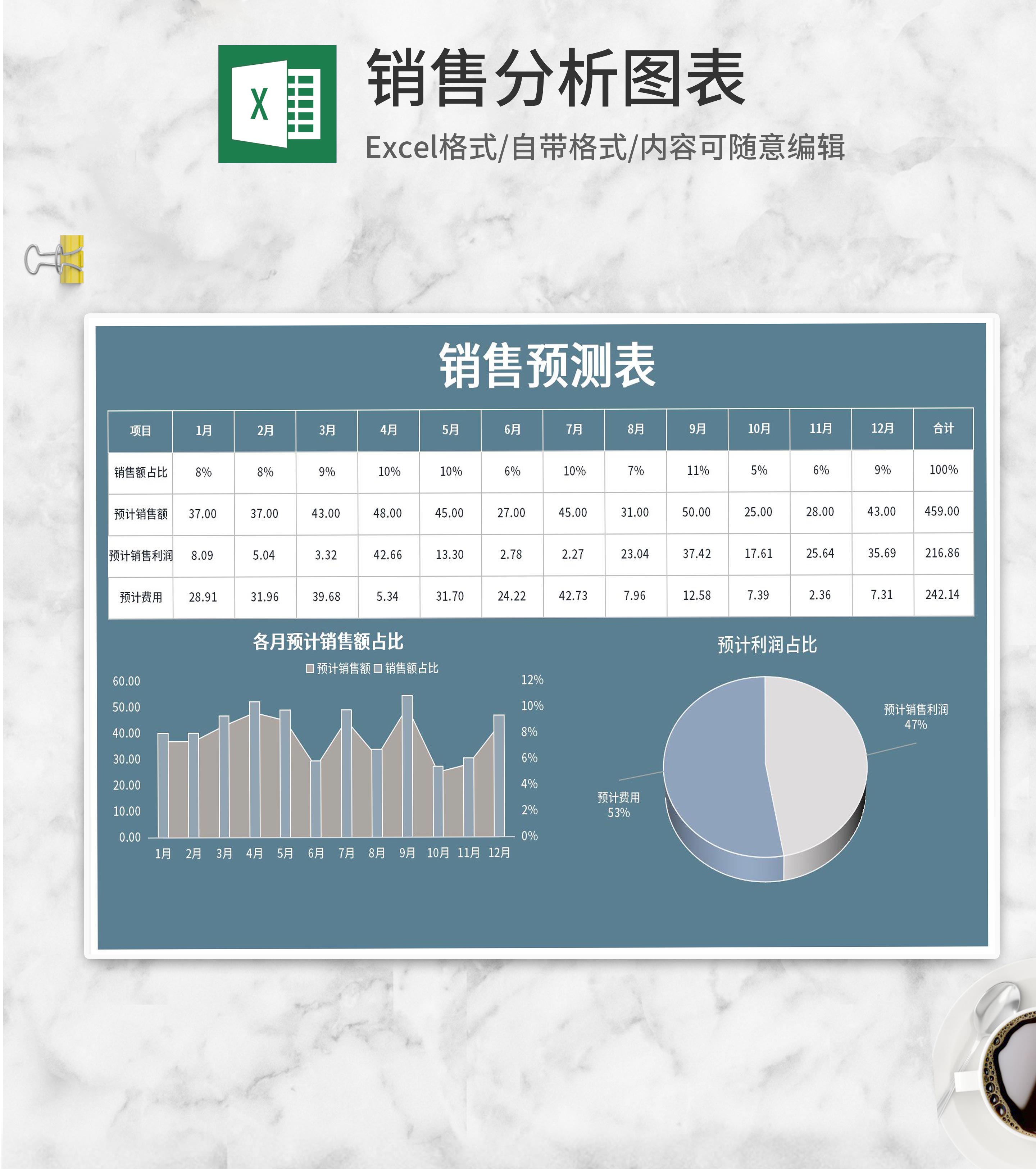Click the 9月 bar in the chart

pos(407,767)
